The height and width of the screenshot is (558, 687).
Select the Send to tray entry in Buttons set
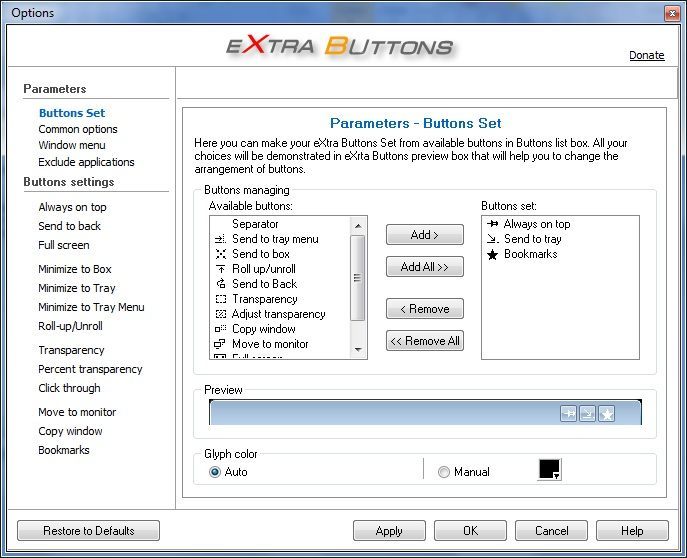(x=560, y=239)
